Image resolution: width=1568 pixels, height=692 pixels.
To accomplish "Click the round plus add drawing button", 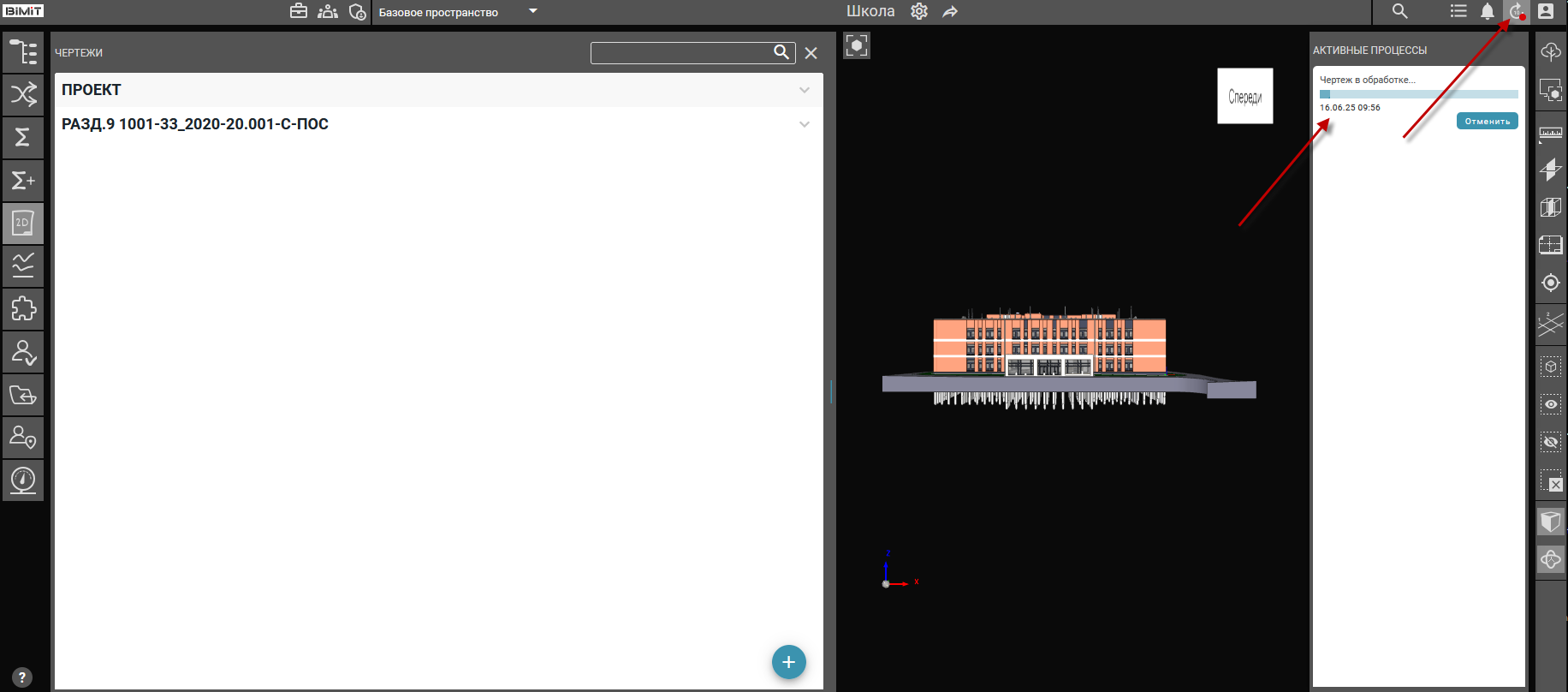I will (x=788, y=662).
